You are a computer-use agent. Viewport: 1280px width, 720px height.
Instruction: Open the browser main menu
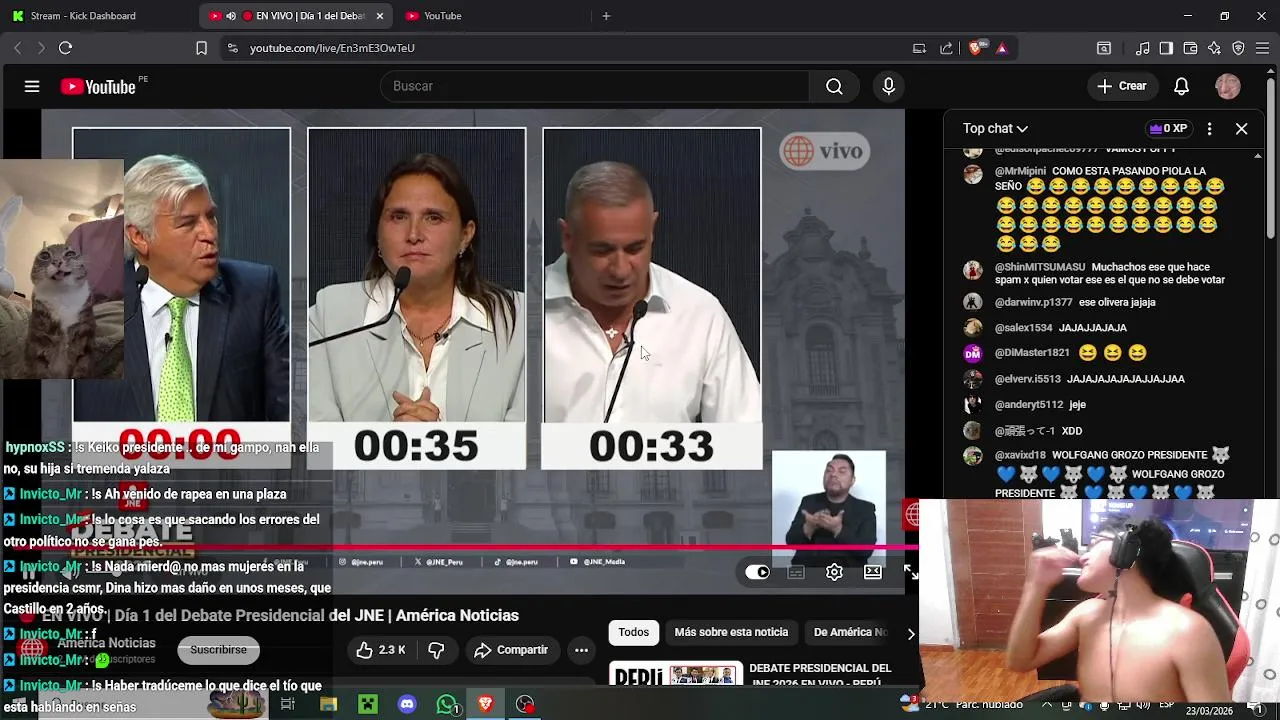(x=1262, y=48)
